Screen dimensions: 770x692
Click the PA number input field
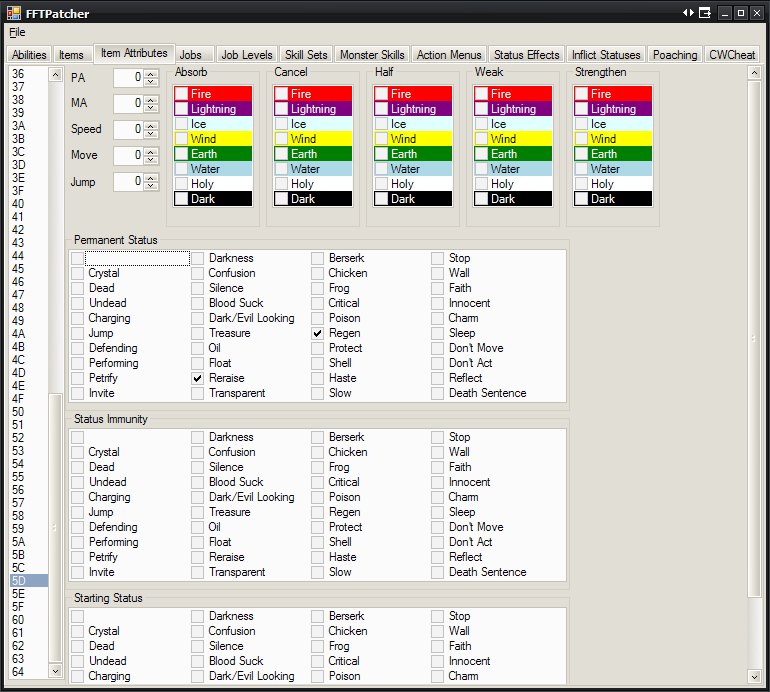click(x=127, y=78)
